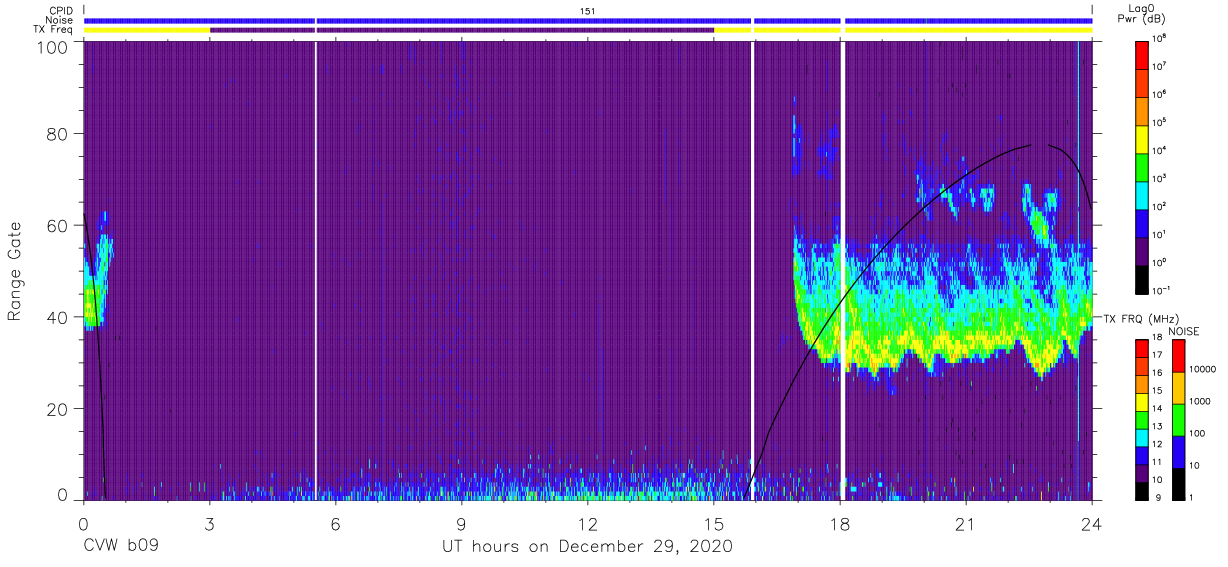Click the x-axis hour tick label '21'

pos(966,523)
